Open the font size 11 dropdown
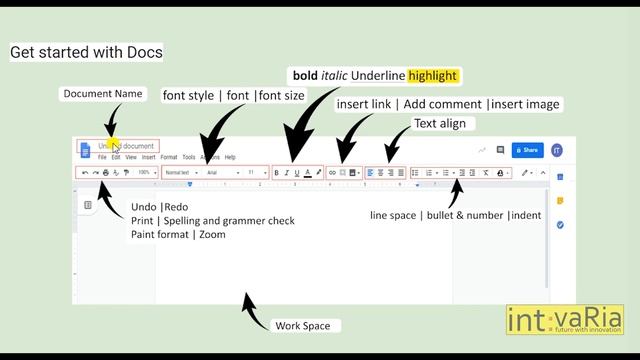640x360 pixels. [x=257, y=173]
